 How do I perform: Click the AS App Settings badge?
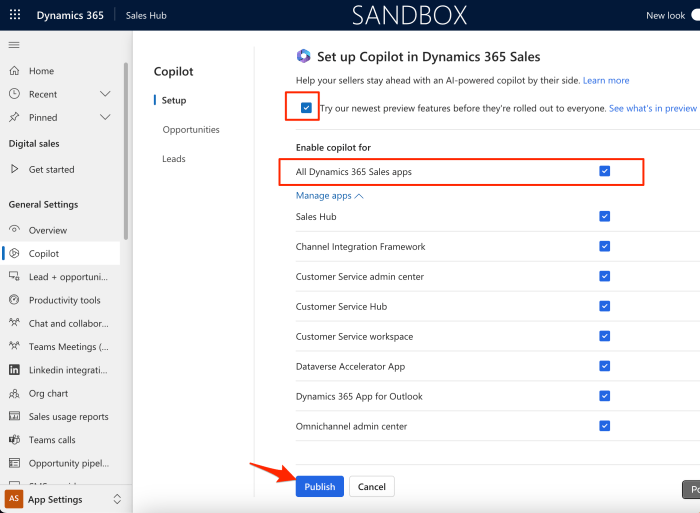(x=14, y=499)
